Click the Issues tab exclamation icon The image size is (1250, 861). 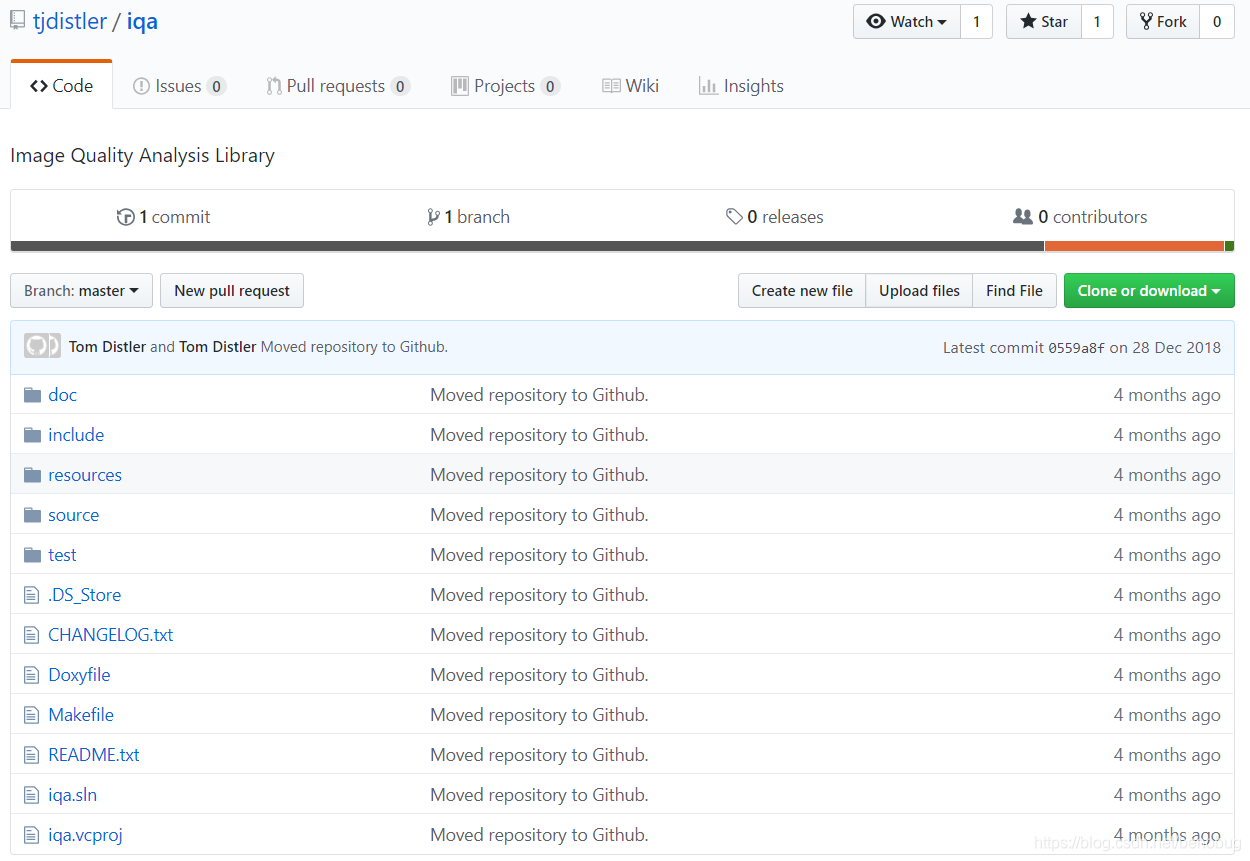(141, 86)
